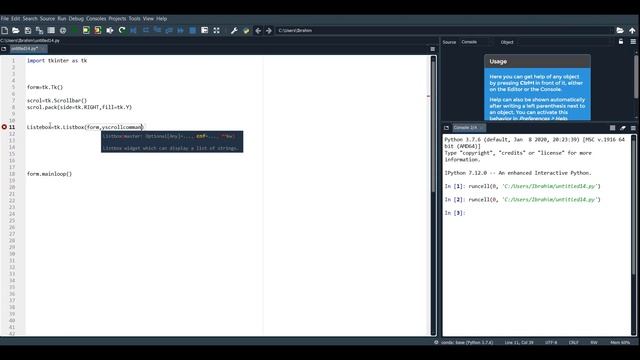
Task: Open the Search menu
Action: pos(30,18)
